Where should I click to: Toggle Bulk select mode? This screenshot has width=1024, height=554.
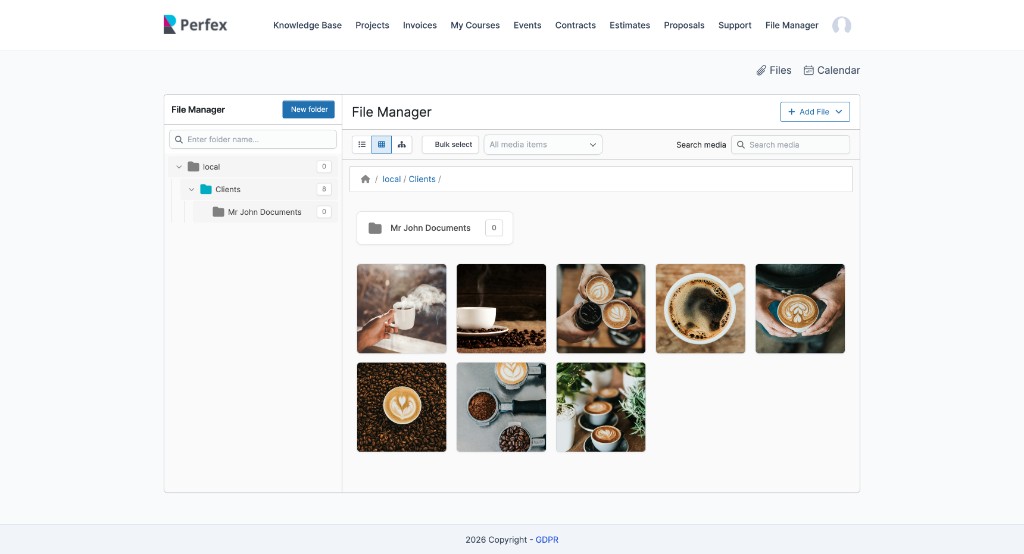pyautogui.click(x=451, y=145)
